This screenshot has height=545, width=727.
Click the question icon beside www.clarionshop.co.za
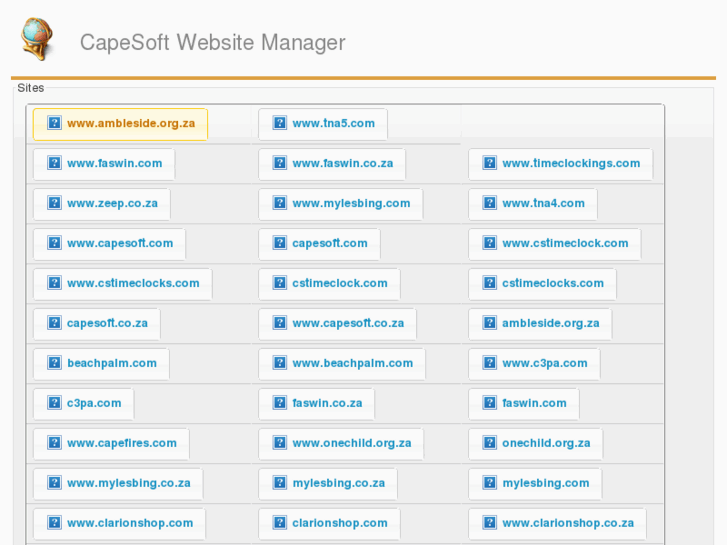click(x=490, y=524)
